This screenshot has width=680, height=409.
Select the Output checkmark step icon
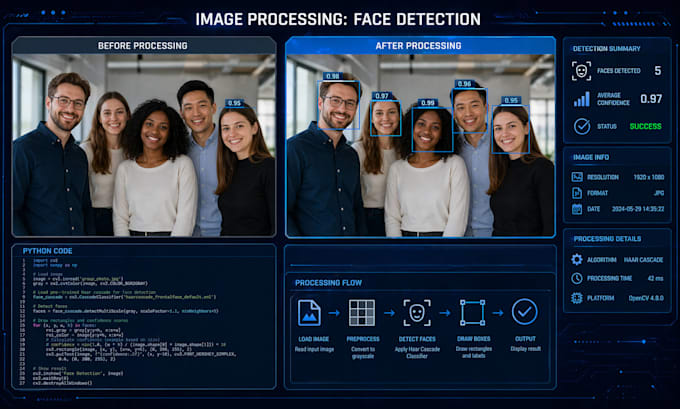(525, 312)
